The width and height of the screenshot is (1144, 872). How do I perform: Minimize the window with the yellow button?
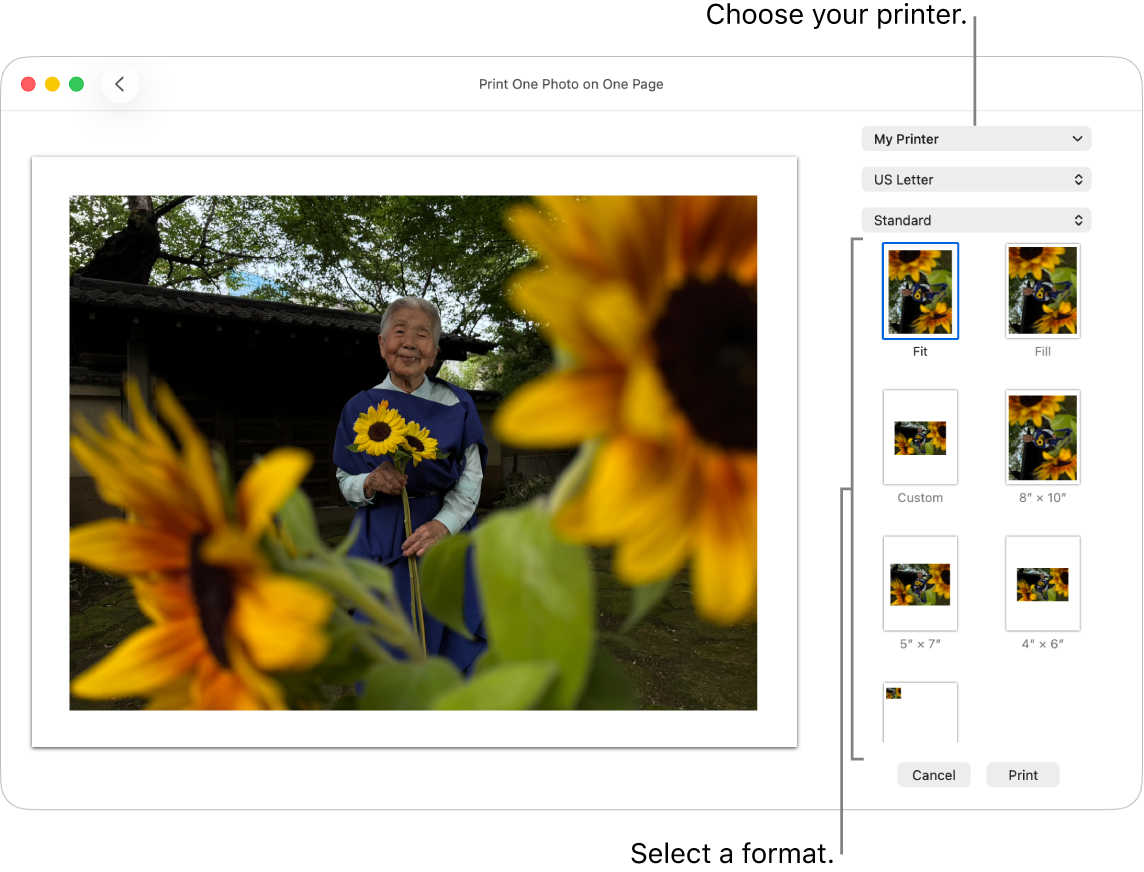[x=52, y=84]
